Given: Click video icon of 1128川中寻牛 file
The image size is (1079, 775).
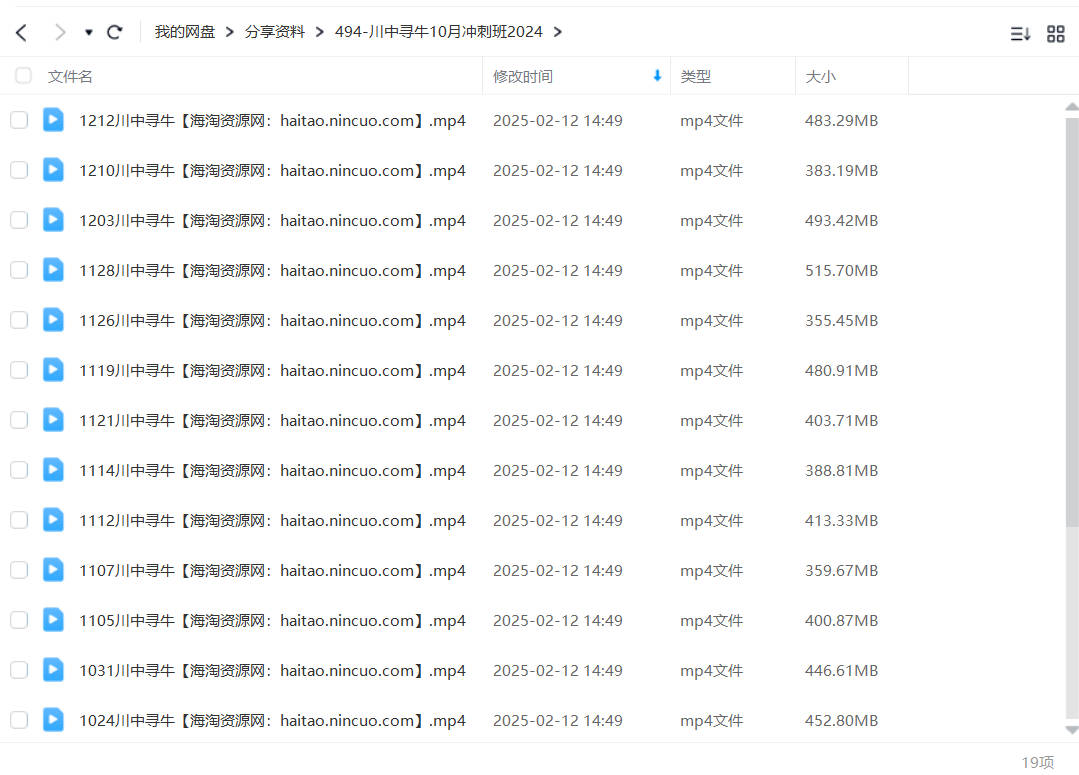Looking at the screenshot, I should pos(53,269).
